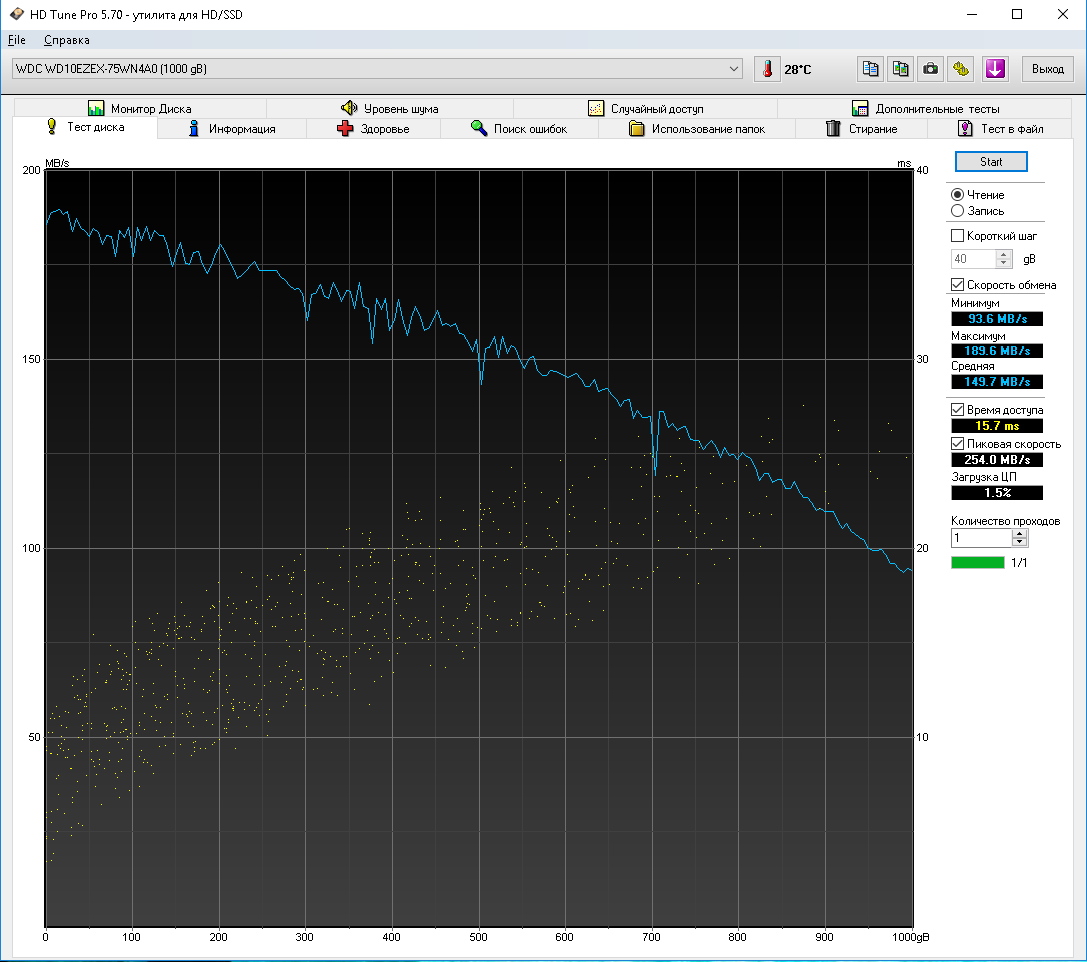Select the Чтение radio button
Image resolution: width=1087 pixels, height=962 pixels.
click(x=957, y=195)
